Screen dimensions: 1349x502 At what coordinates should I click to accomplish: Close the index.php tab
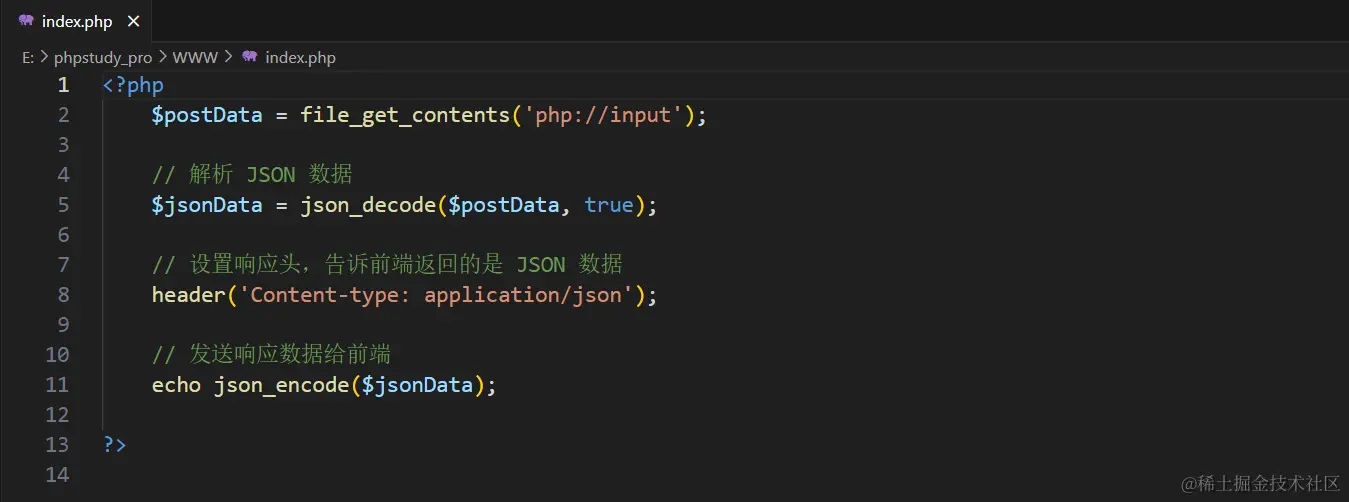pyautogui.click(x=134, y=21)
